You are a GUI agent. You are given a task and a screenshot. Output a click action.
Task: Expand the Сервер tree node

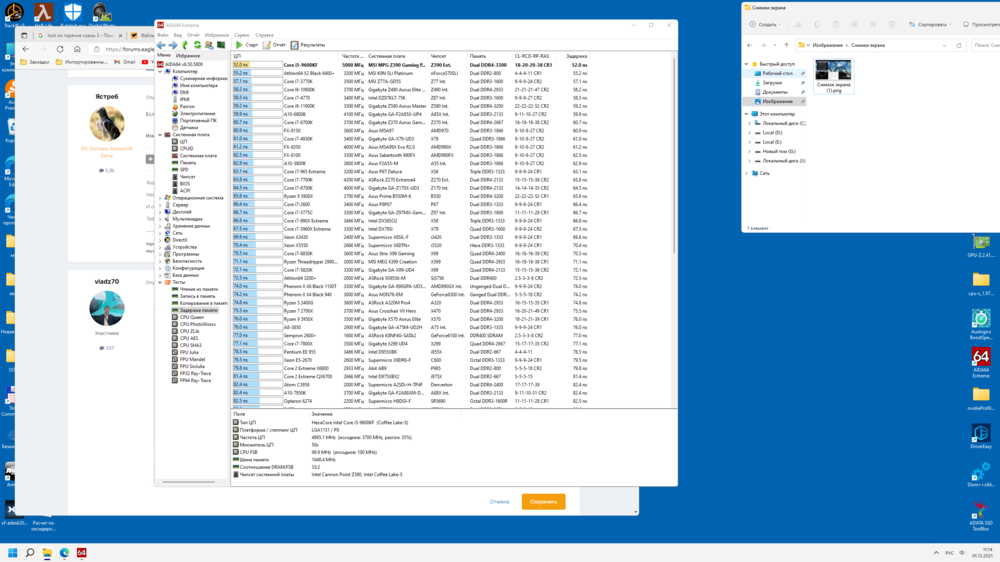pos(160,205)
